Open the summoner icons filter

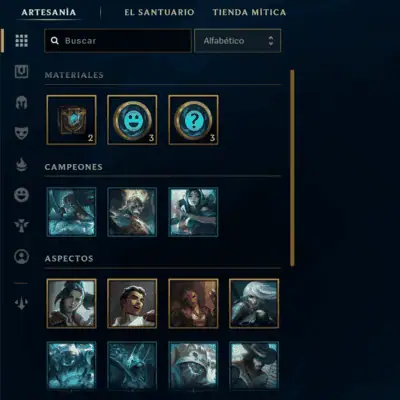(x=22, y=257)
